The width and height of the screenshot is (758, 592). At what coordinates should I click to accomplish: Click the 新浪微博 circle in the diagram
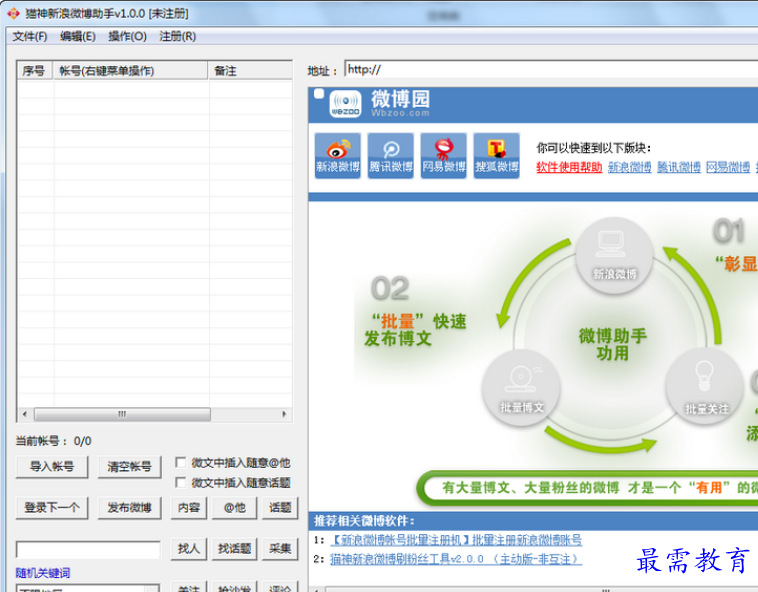[614, 256]
